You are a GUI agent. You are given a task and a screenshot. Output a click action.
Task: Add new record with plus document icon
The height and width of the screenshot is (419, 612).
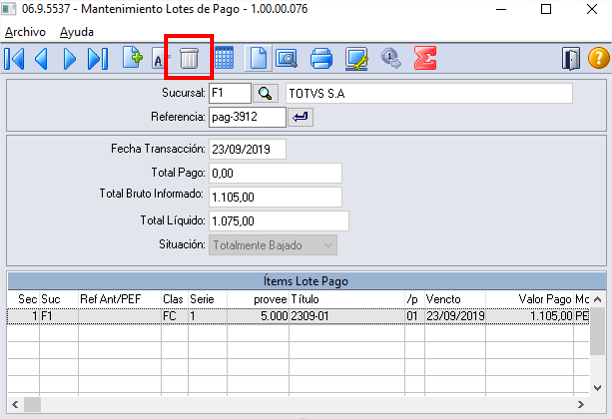click(132, 58)
